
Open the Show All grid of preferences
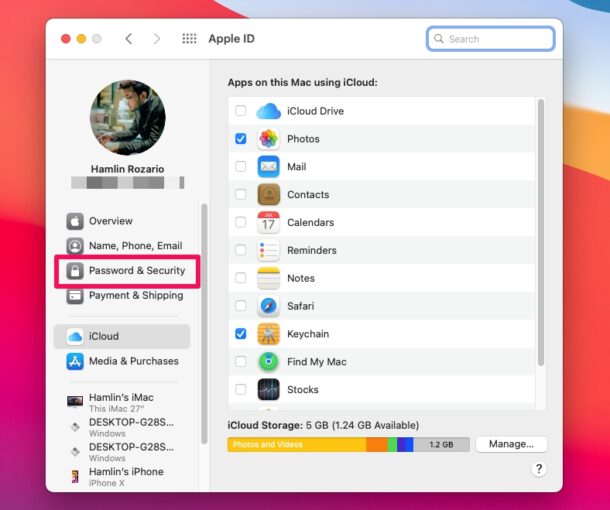pos(189,39)
